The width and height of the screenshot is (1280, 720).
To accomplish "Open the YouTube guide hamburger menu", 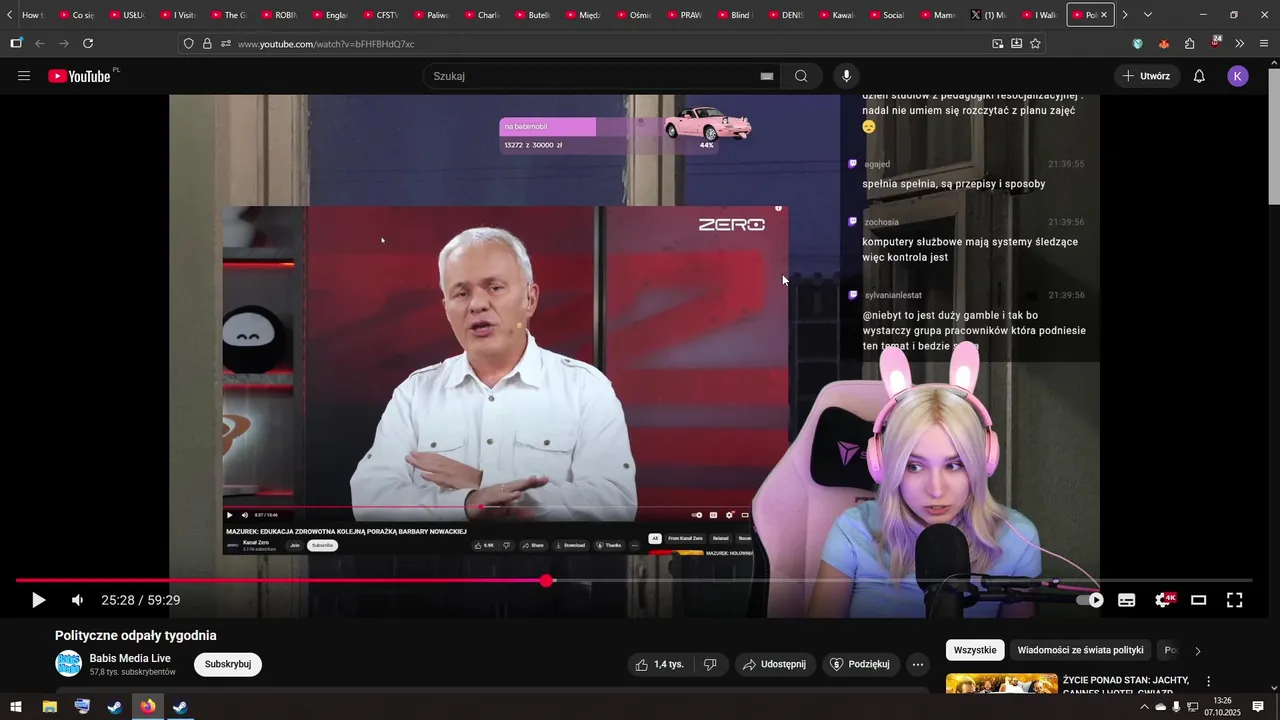I will click(x=24, y=76).
